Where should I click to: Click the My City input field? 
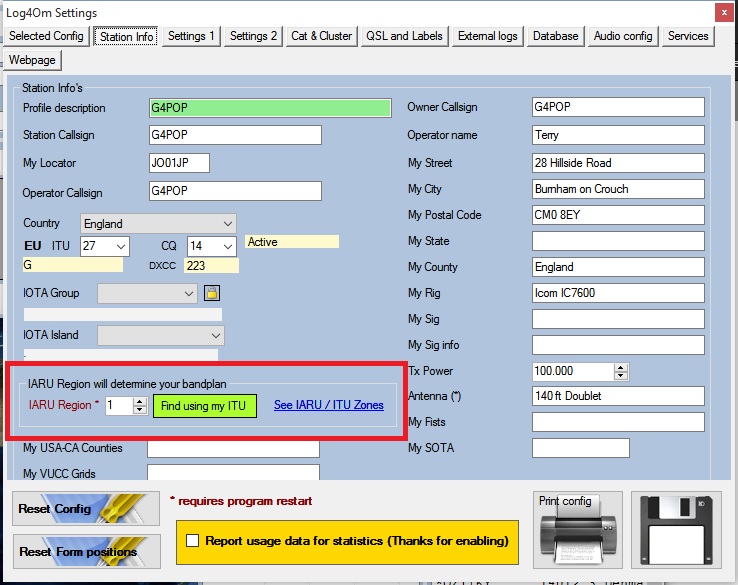[x=618, y=189]
